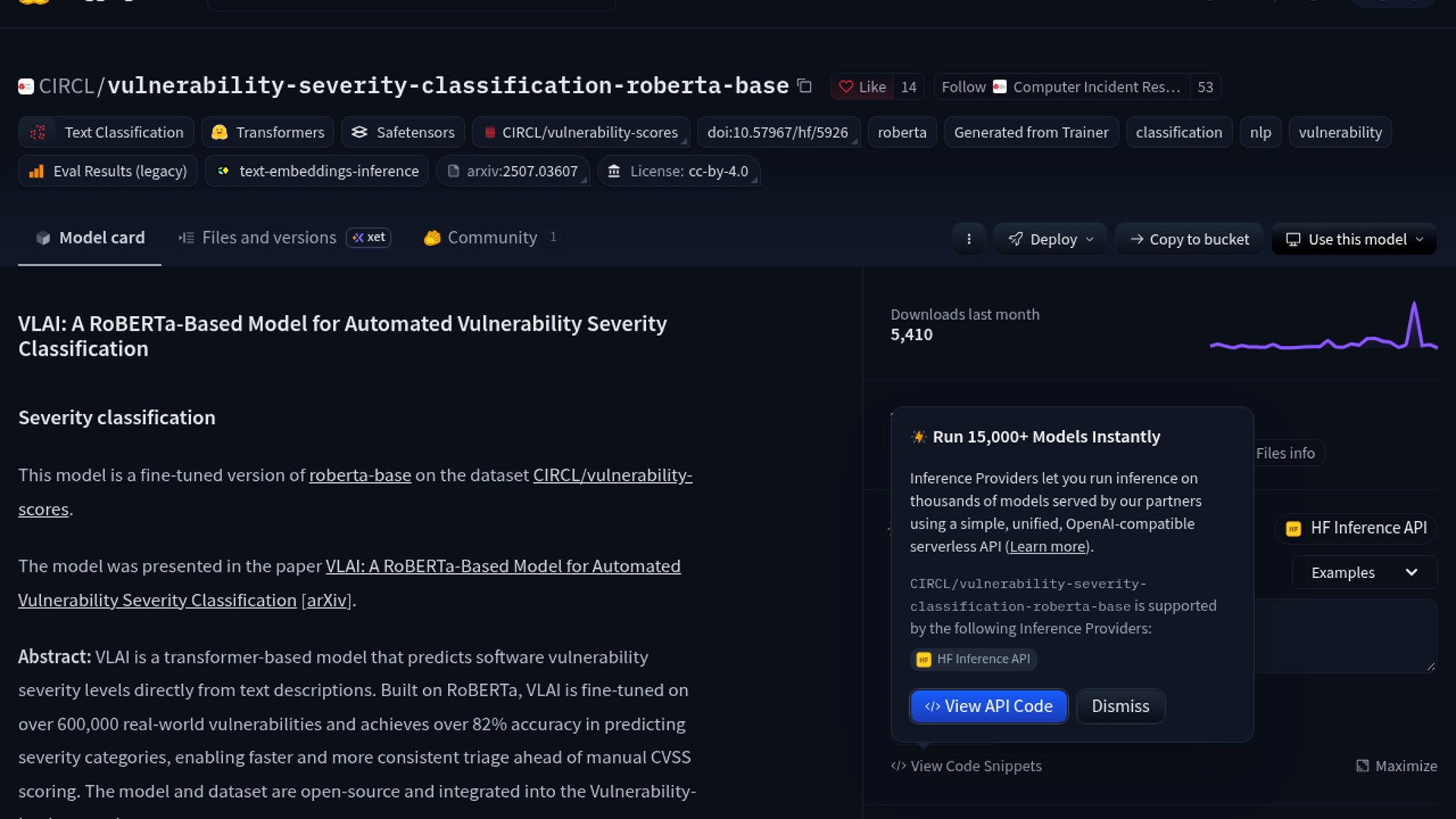Click the View API Code button
The height and width of the screenshot is (819, 1456).
coord(988,707)
